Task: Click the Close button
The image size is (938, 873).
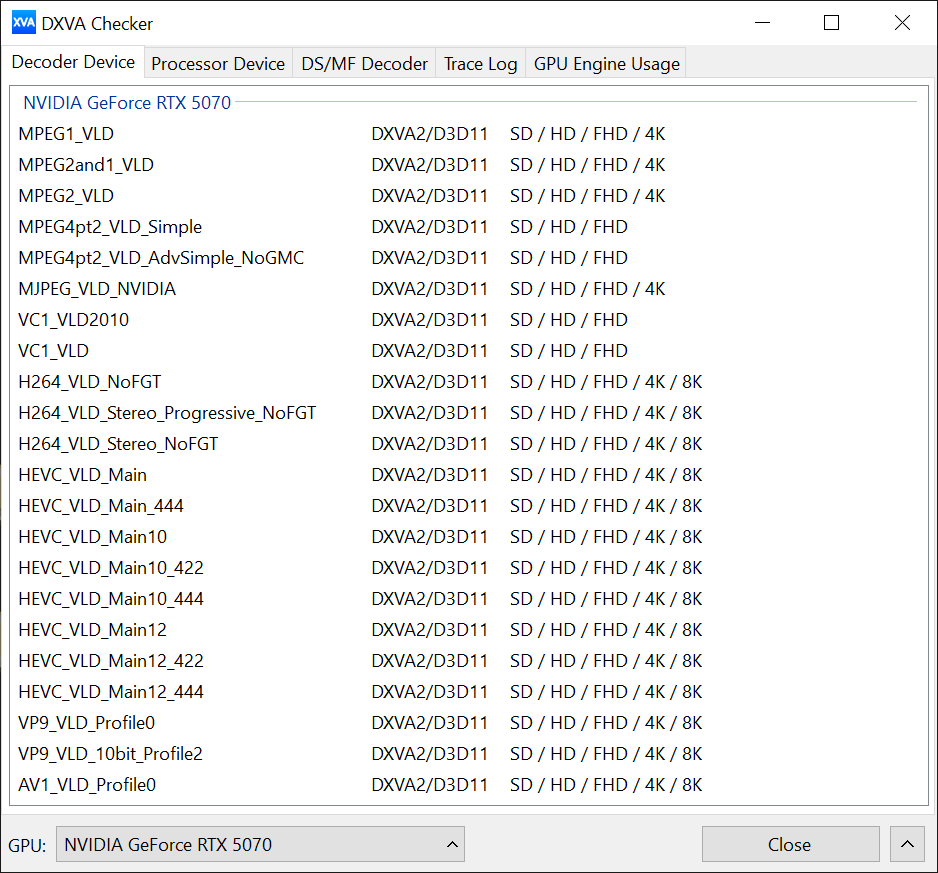Action: (x=790, y=844)
